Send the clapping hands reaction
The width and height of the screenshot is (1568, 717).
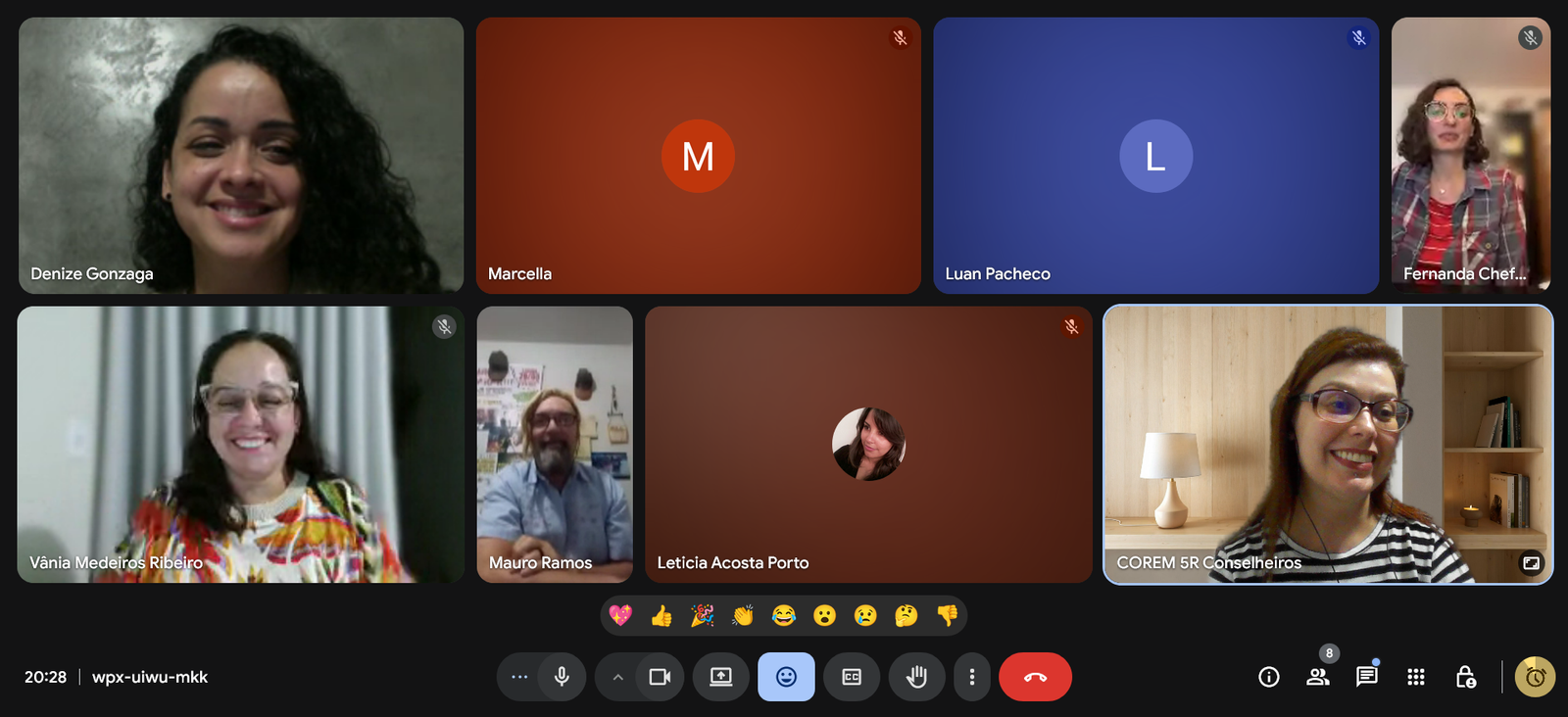coord(743,615)
